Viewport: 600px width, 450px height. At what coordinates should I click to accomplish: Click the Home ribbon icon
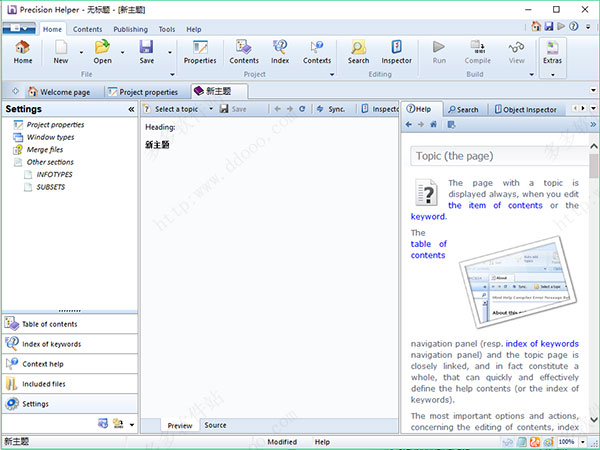tap(23, 52)
